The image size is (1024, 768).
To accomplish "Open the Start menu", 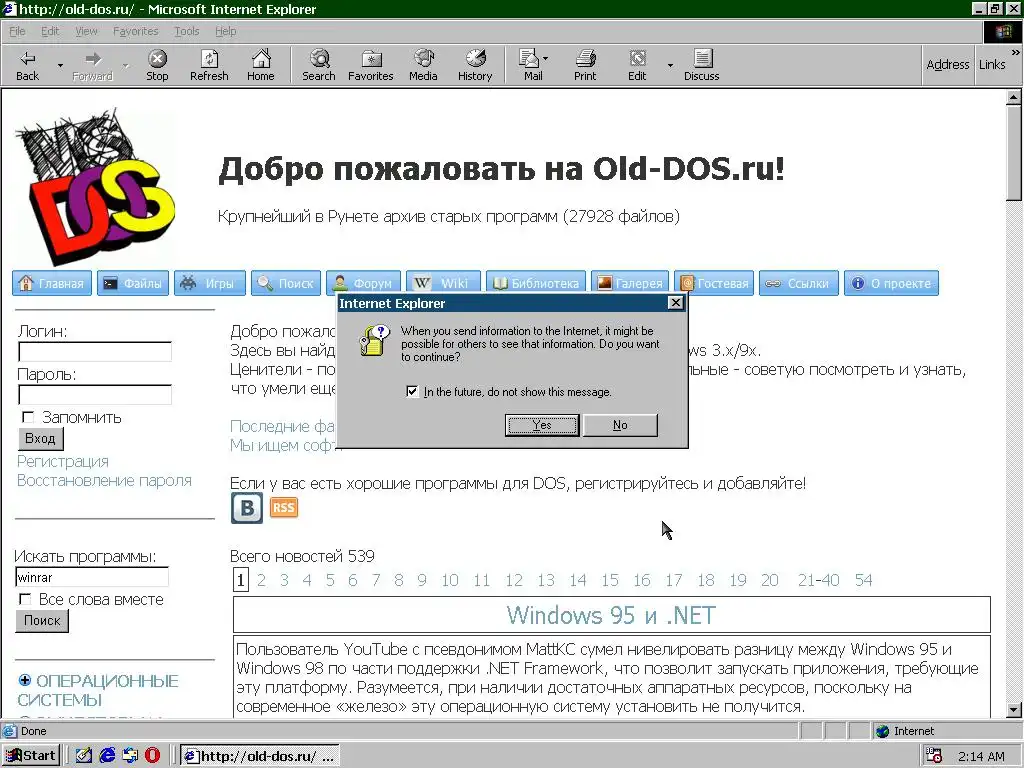I will pyautogui.click(x=31, y=756).
